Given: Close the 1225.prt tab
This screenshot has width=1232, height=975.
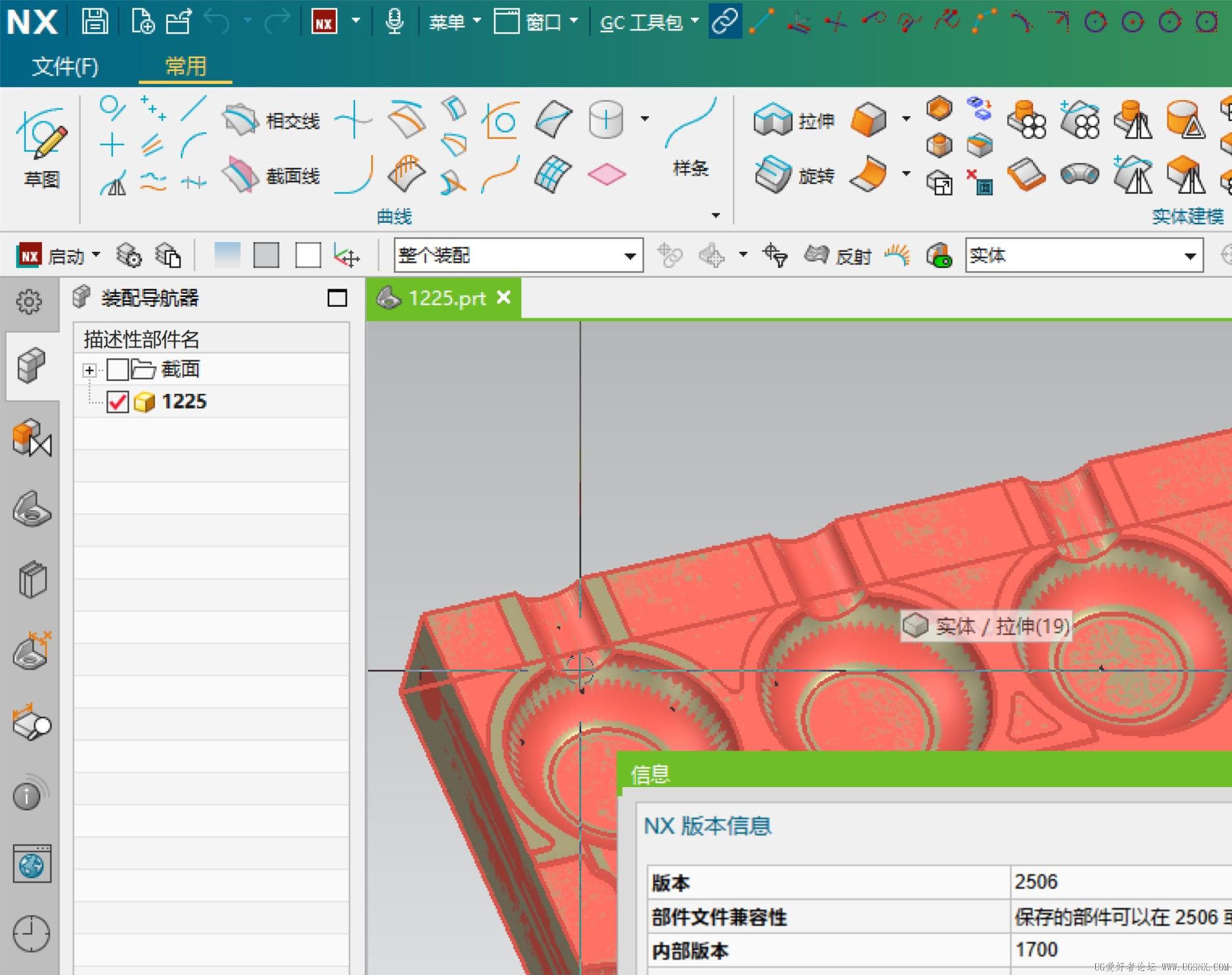Looking at the screenshot, I should pyautogui.click(x=504, y=297).
